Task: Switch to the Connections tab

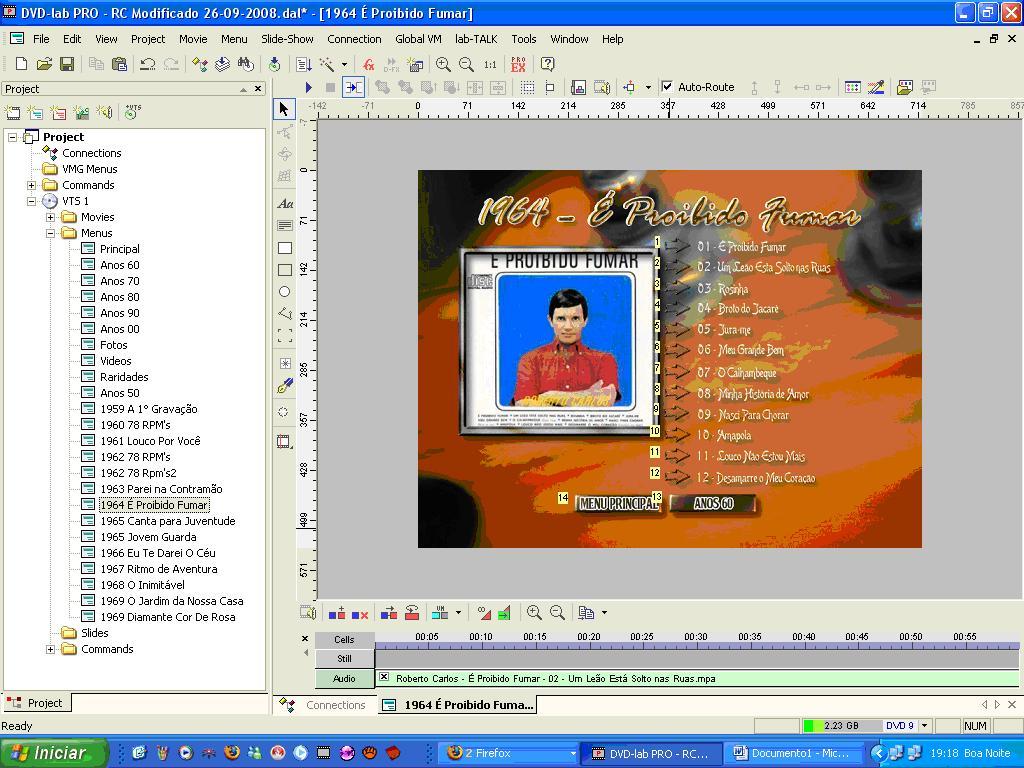Action: pyautogui.click(x=324, y=705)
